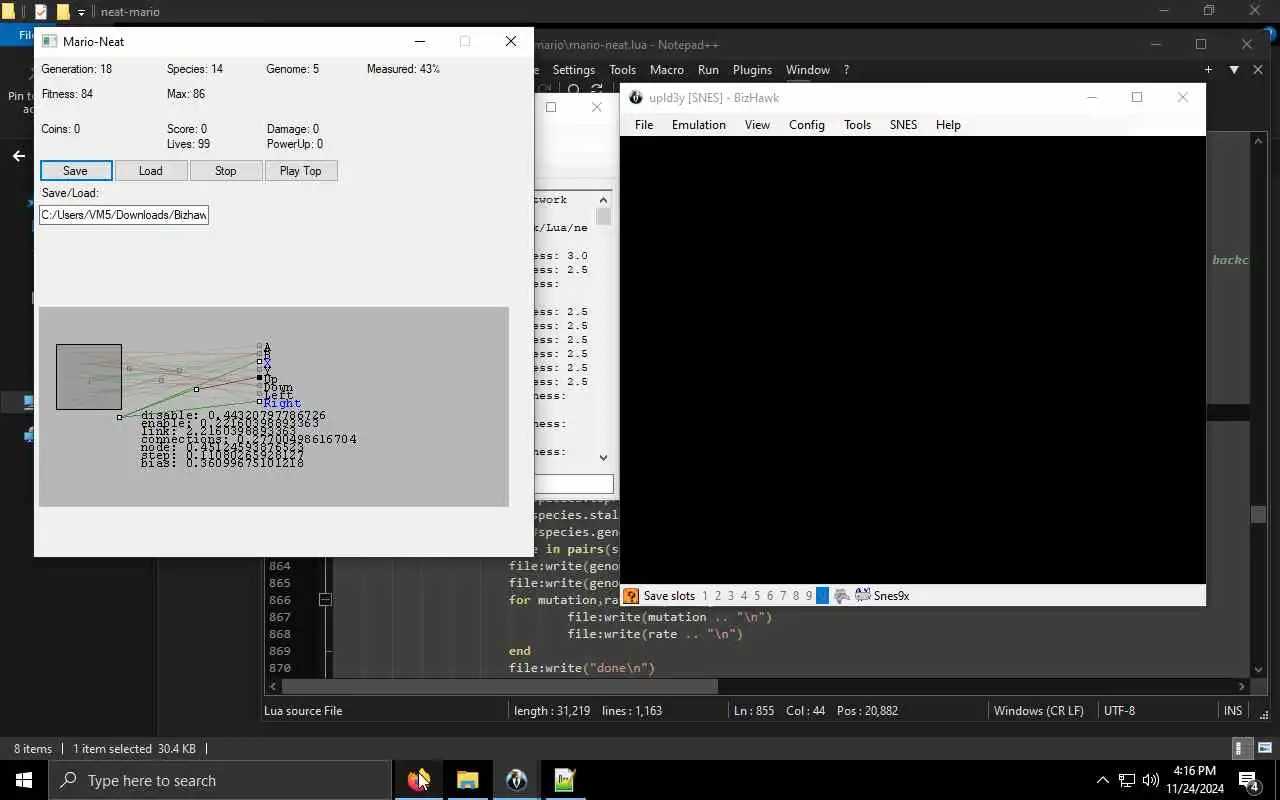Open BizHawk Tools menu
The image size is (1280, 800).
point(858,125)
